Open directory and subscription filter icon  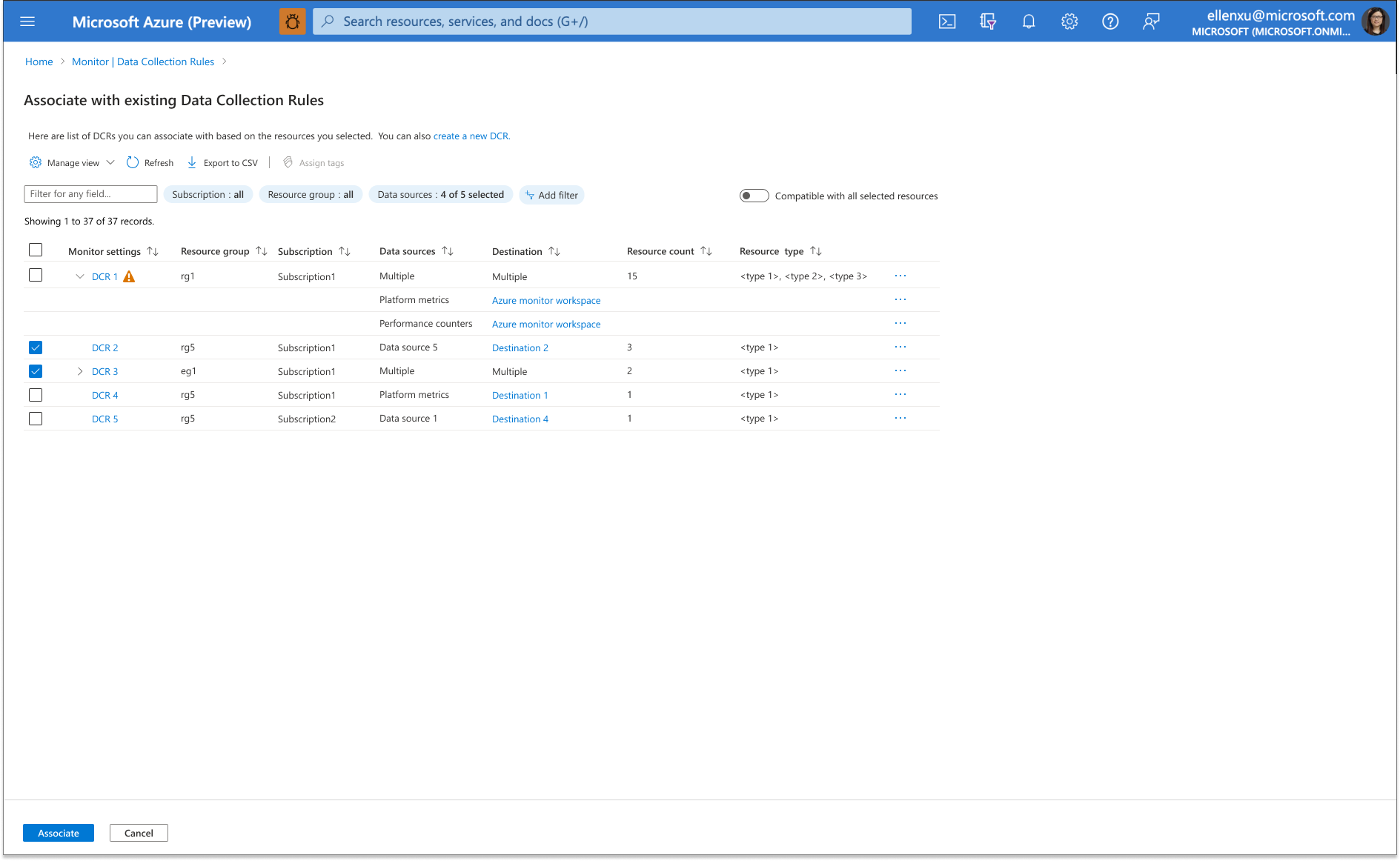pyautogui.click(x=988, y=21)
